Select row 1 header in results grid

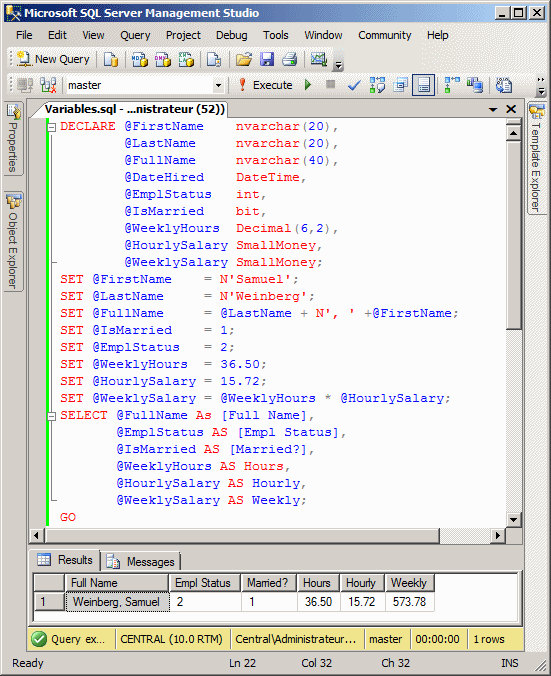click(49, 601)
